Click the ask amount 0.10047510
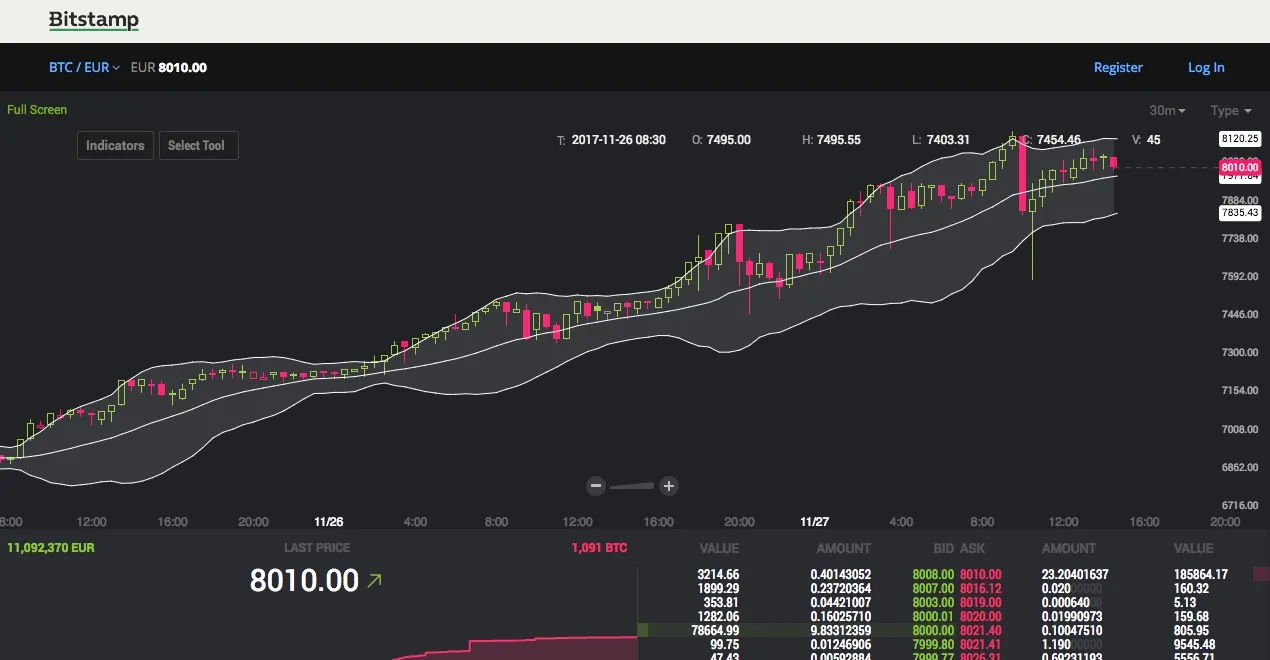The height and width of the screenshot is (660, 1270). (1074, 631)
